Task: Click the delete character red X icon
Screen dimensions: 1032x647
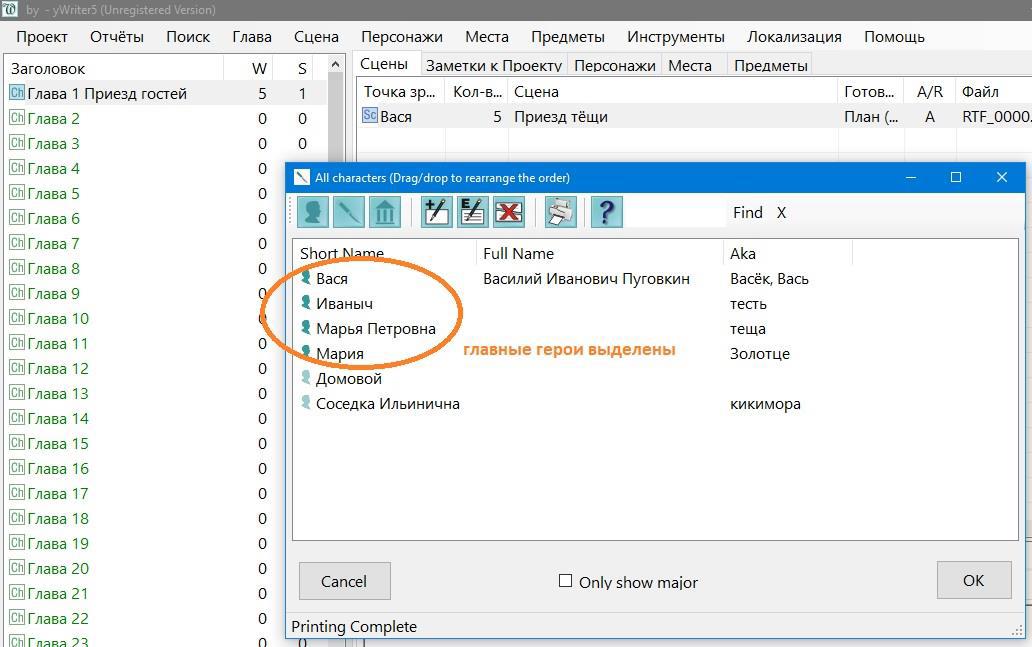Action: coord(509,212)
